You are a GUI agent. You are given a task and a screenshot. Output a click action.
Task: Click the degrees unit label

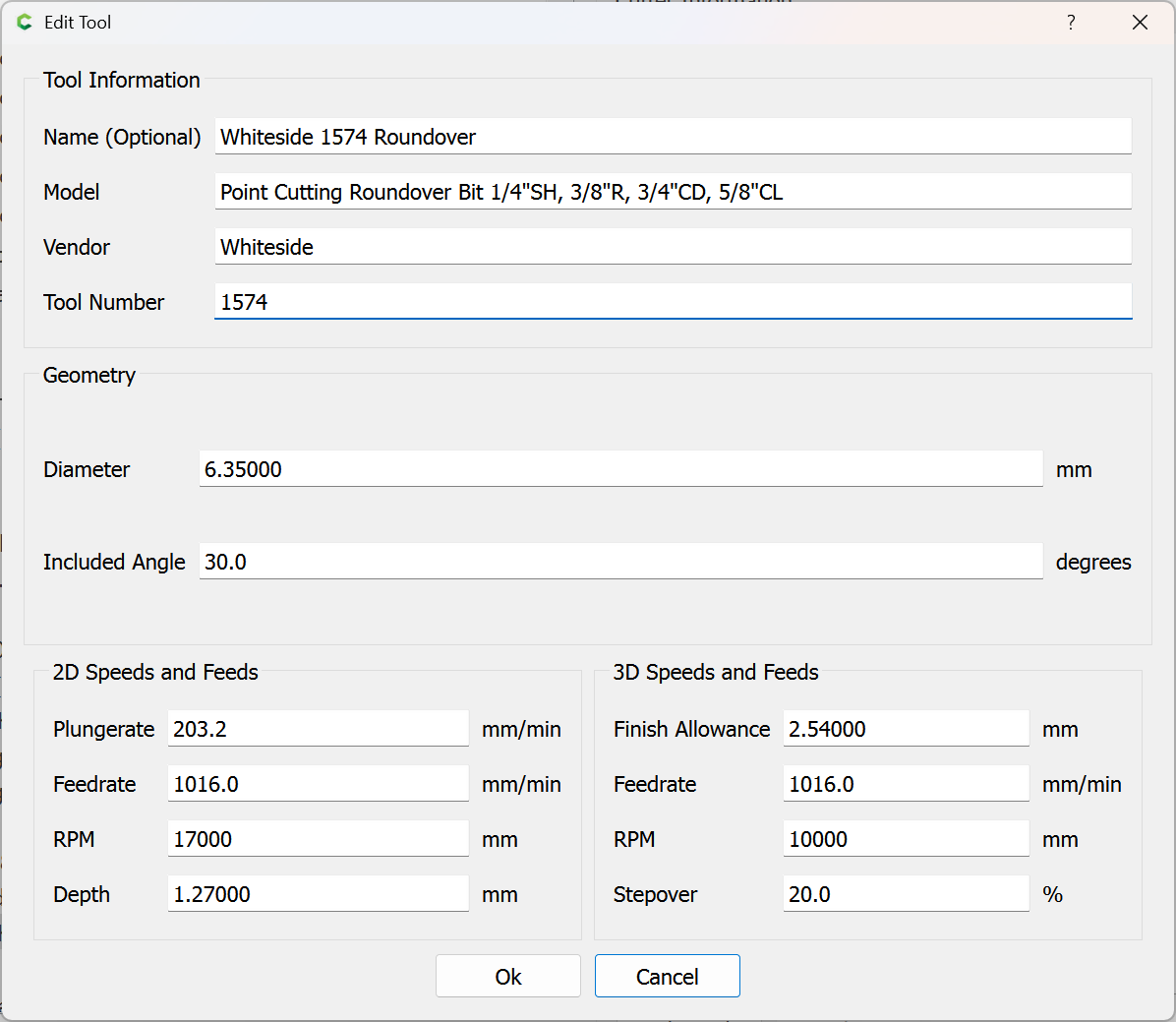(1092, 562)
